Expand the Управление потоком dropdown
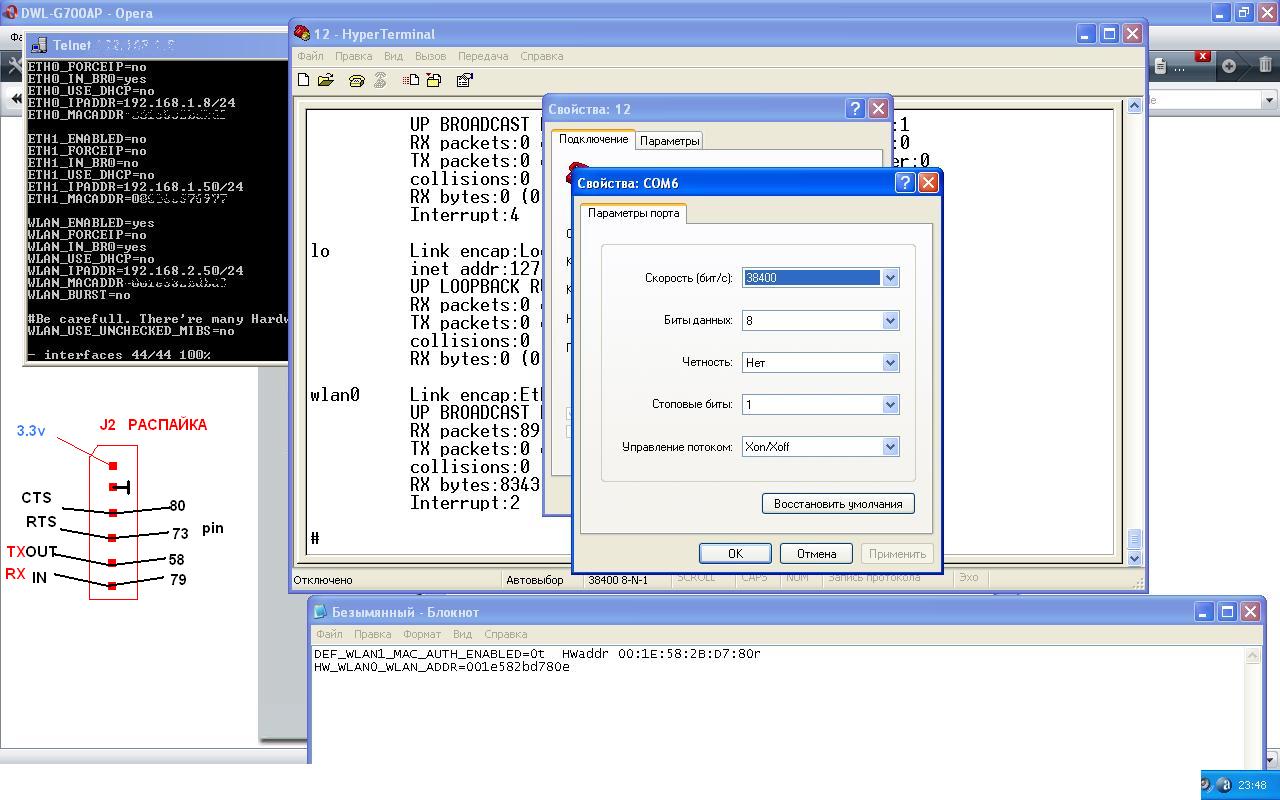 (x=890, y=447)
